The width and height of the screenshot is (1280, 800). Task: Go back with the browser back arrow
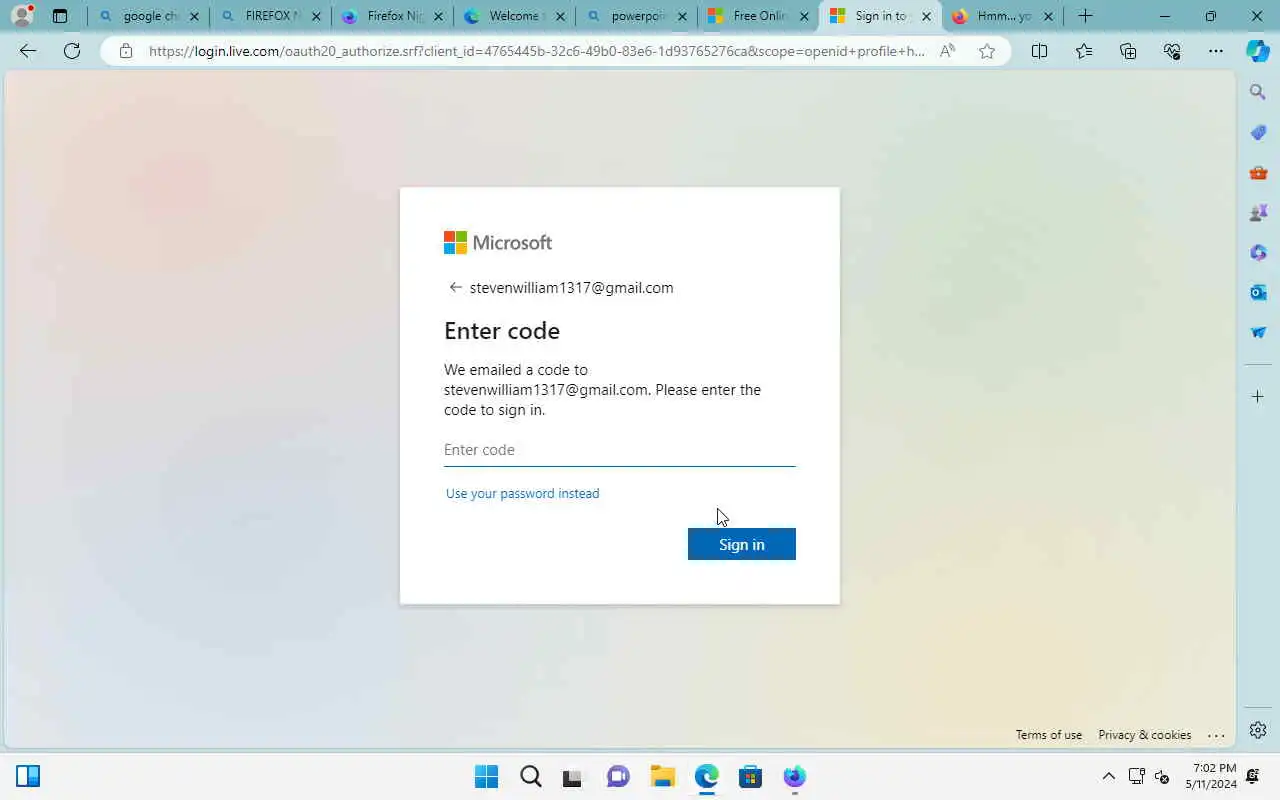[x=28, y=51]
